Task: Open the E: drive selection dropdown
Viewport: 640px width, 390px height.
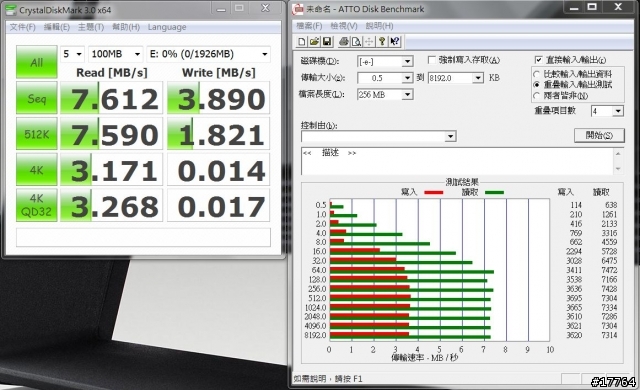Action: click(208, 54)
